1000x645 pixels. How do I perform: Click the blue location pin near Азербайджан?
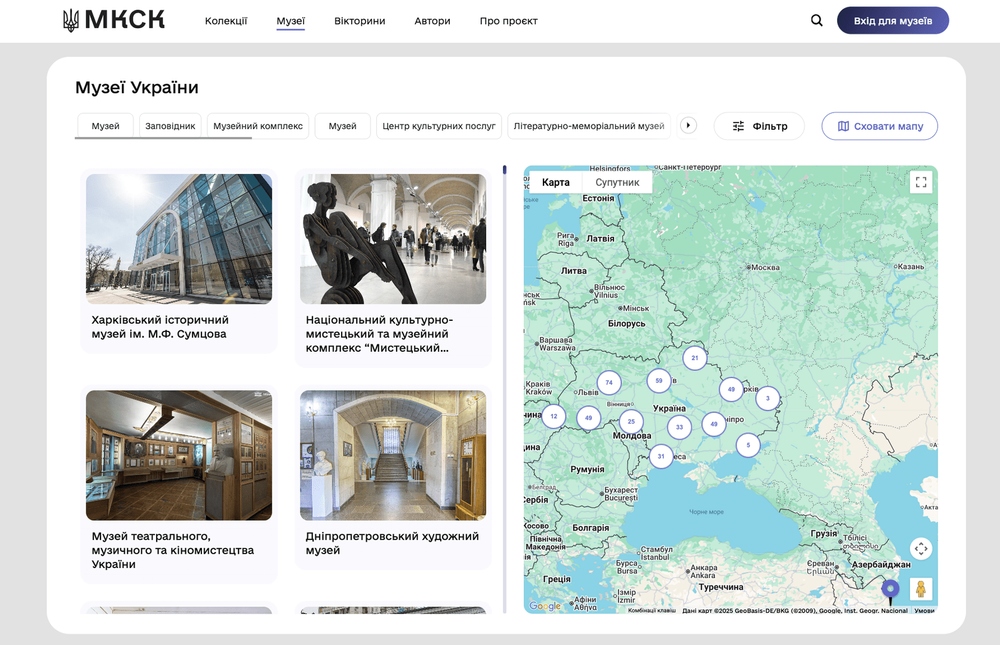pyautogui.click(x=890, y=589)
